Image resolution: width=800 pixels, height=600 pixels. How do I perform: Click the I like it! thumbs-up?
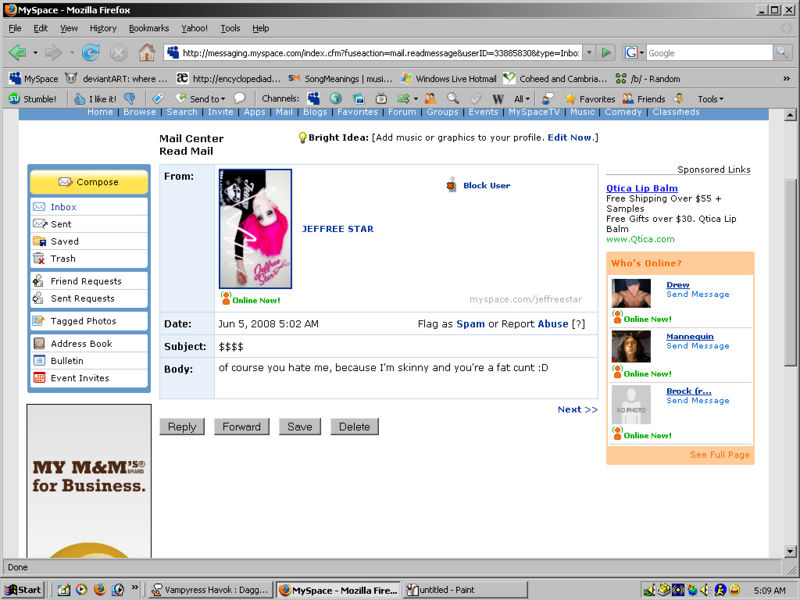coord(95,98)
